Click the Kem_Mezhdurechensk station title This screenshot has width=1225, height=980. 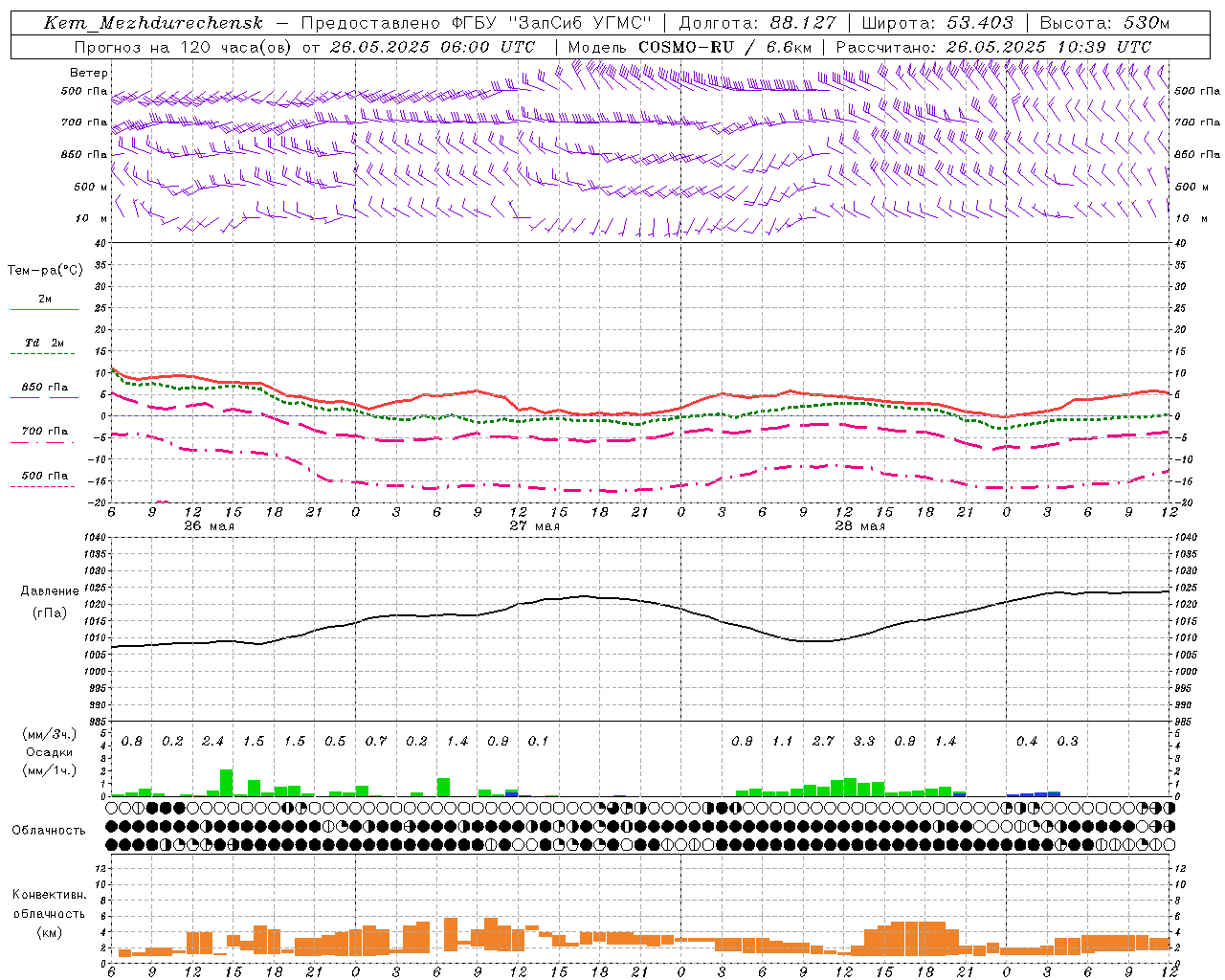[153, 23]
